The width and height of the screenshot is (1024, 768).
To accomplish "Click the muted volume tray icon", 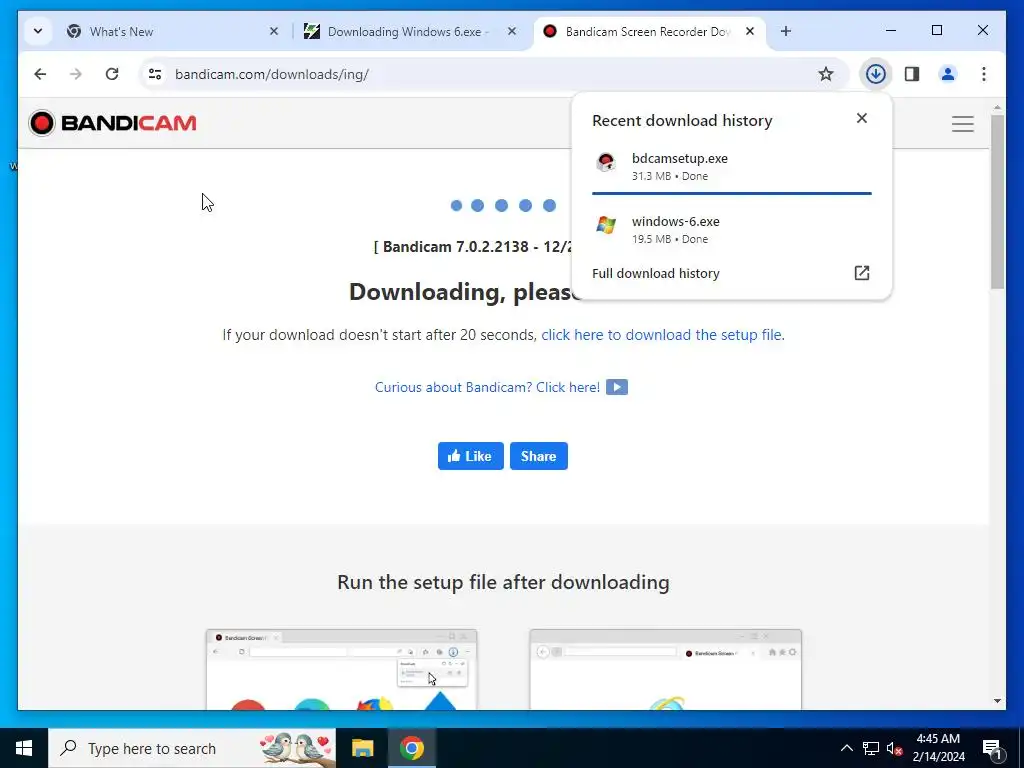I will (x=894, y=748).
